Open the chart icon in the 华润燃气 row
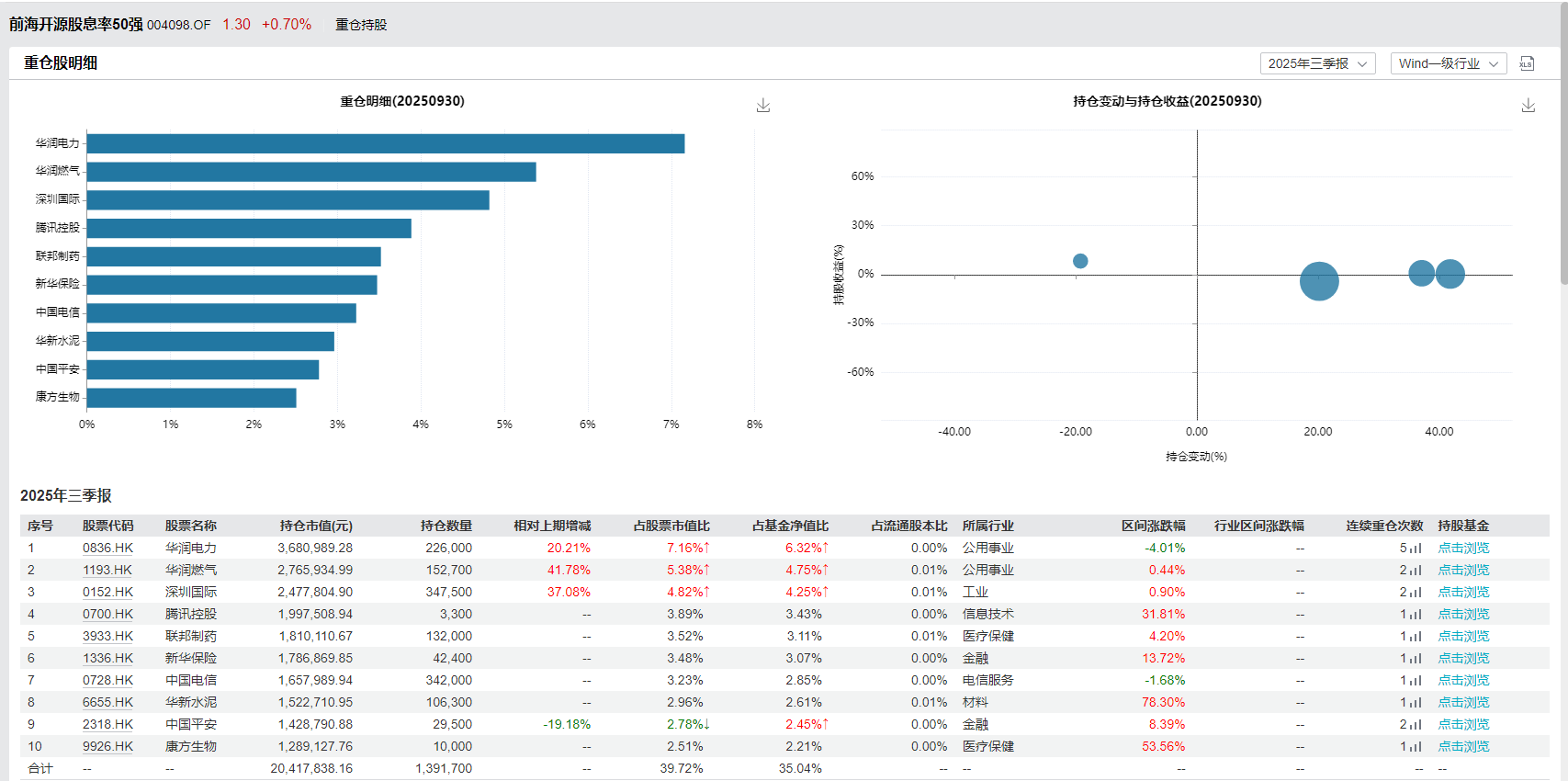The height and width of the screenshot is (781, 1568). (1416, 571)
